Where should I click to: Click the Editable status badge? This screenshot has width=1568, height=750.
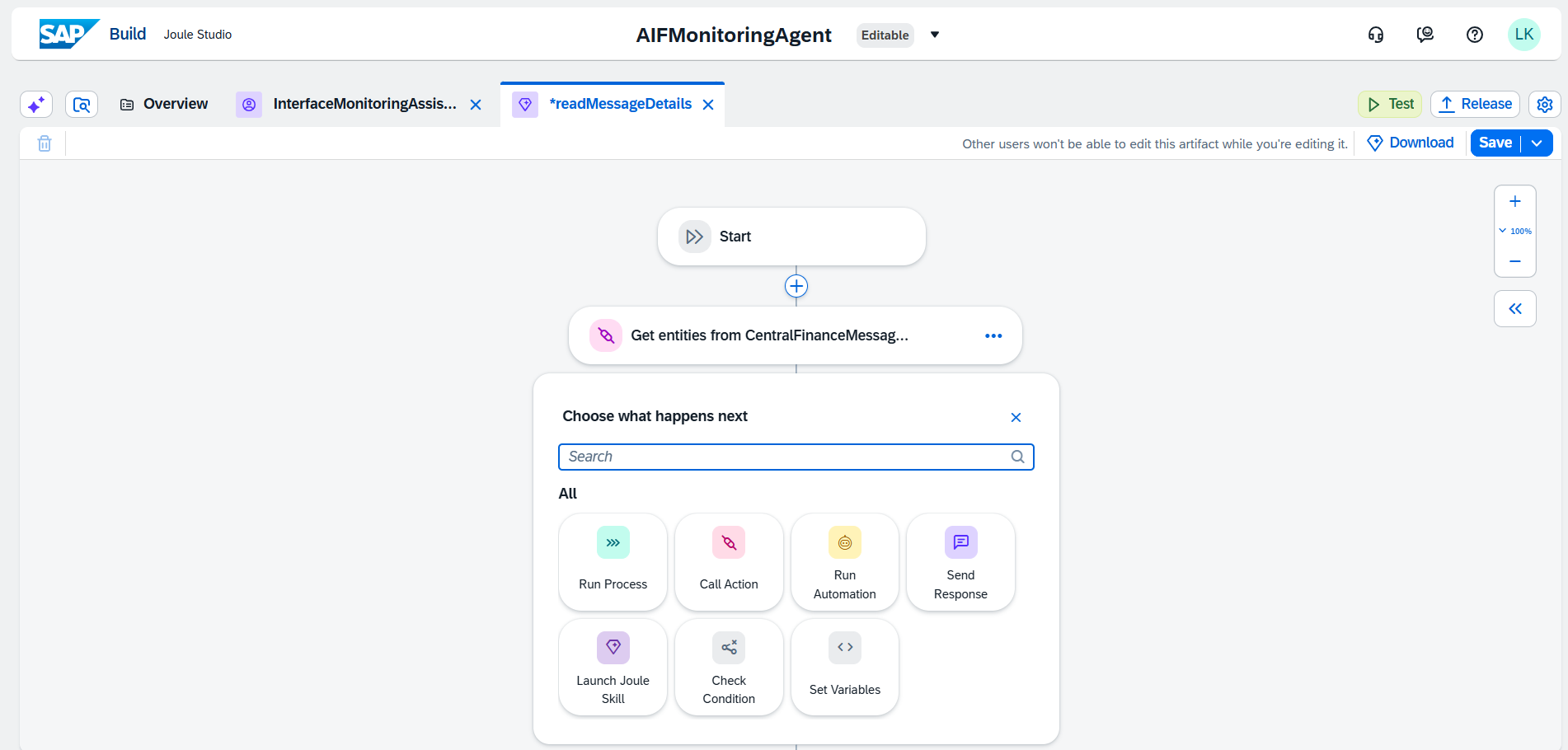pyautogui.click(x=885, y=35)
